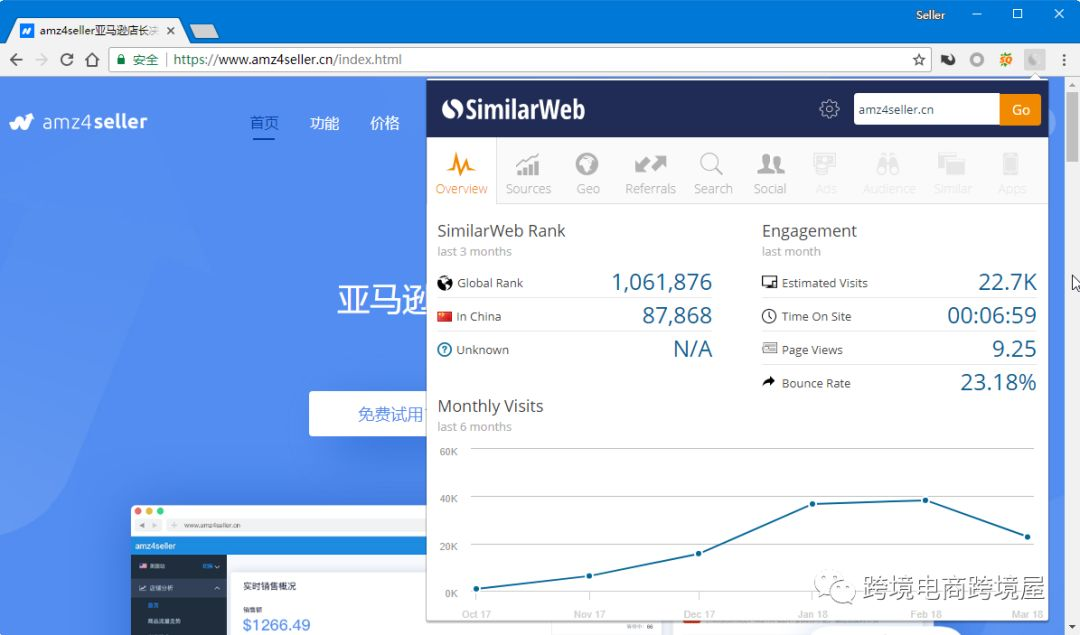Click the Global Rank globe icon
The image size is (1080, 635).
click(445, 283)
